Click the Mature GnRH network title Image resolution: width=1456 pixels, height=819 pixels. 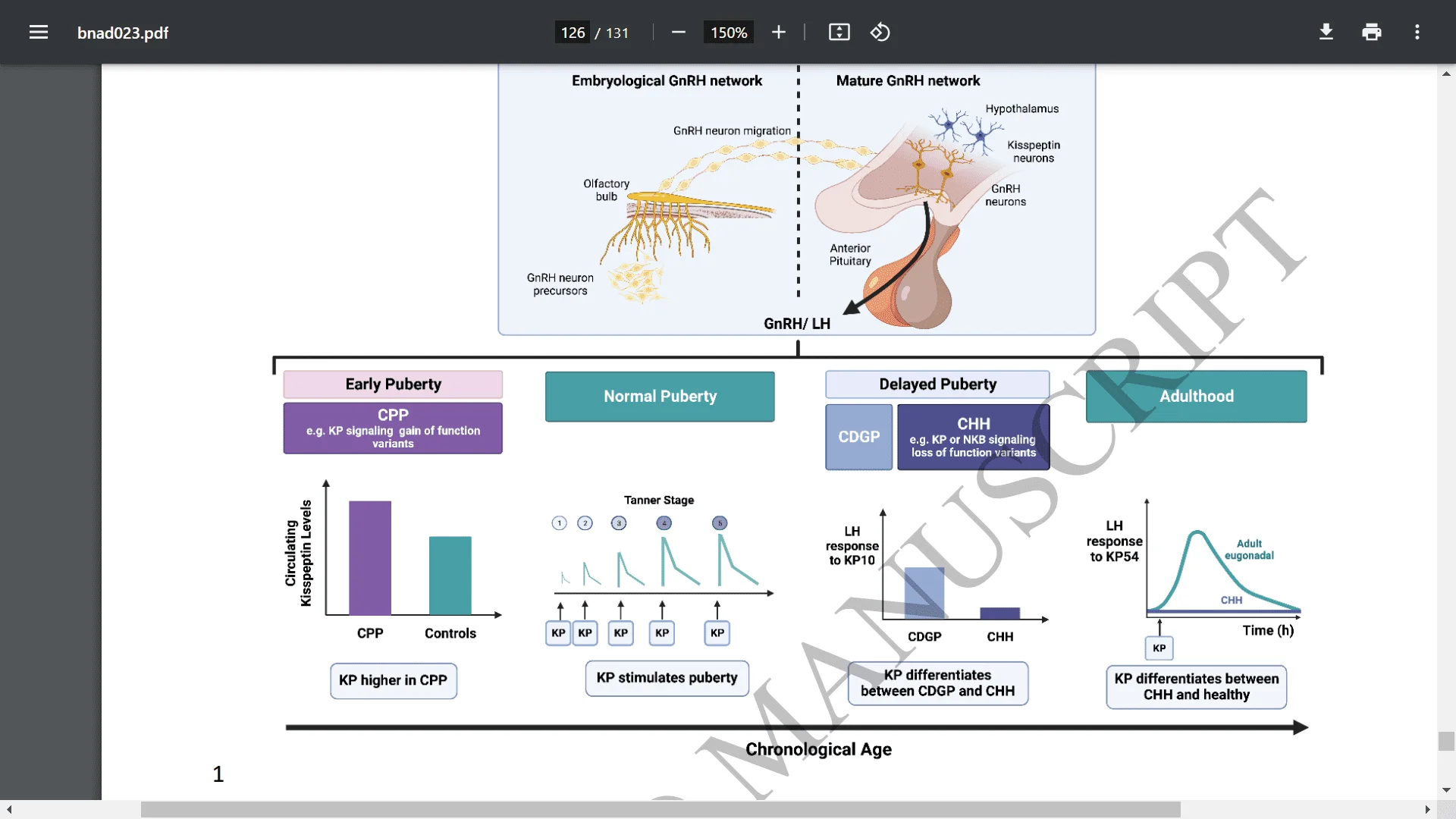tap(908, 80)
